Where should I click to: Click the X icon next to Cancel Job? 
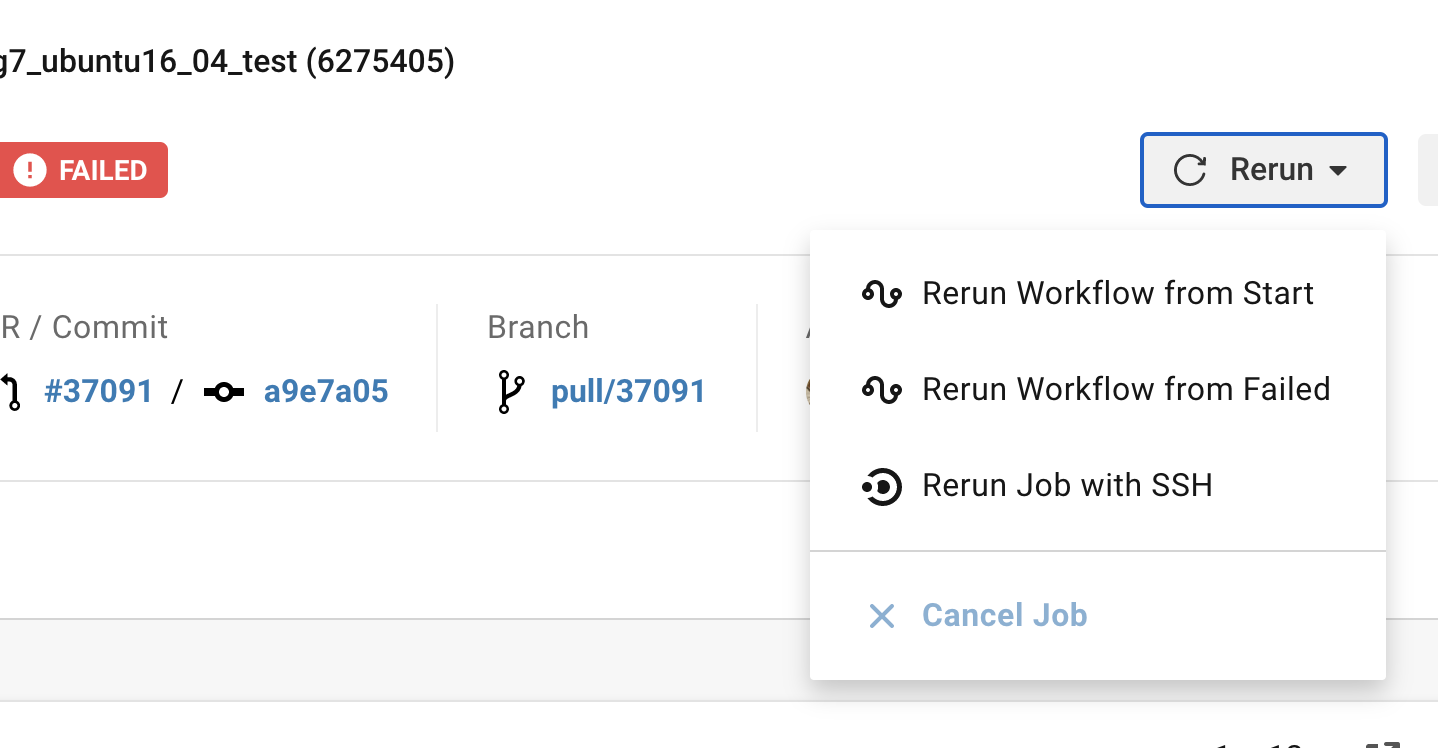click(x=881, y=615)
